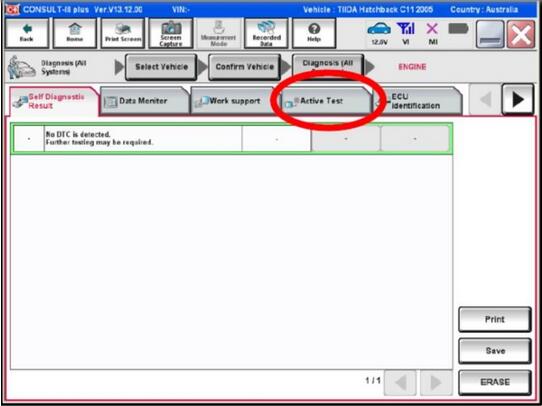Open the Help button
Viewport: 542px width, 406px height.
tap(314, 33)
